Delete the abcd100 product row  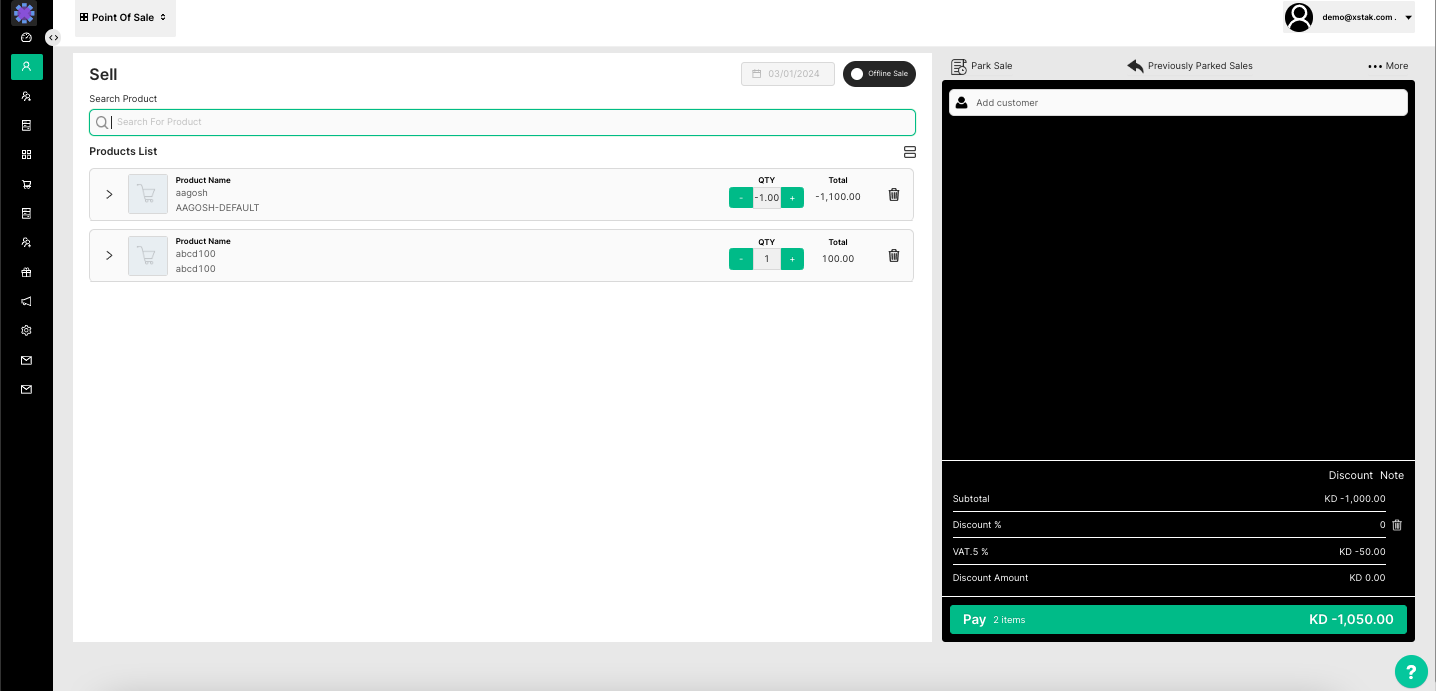pos(894,256)
